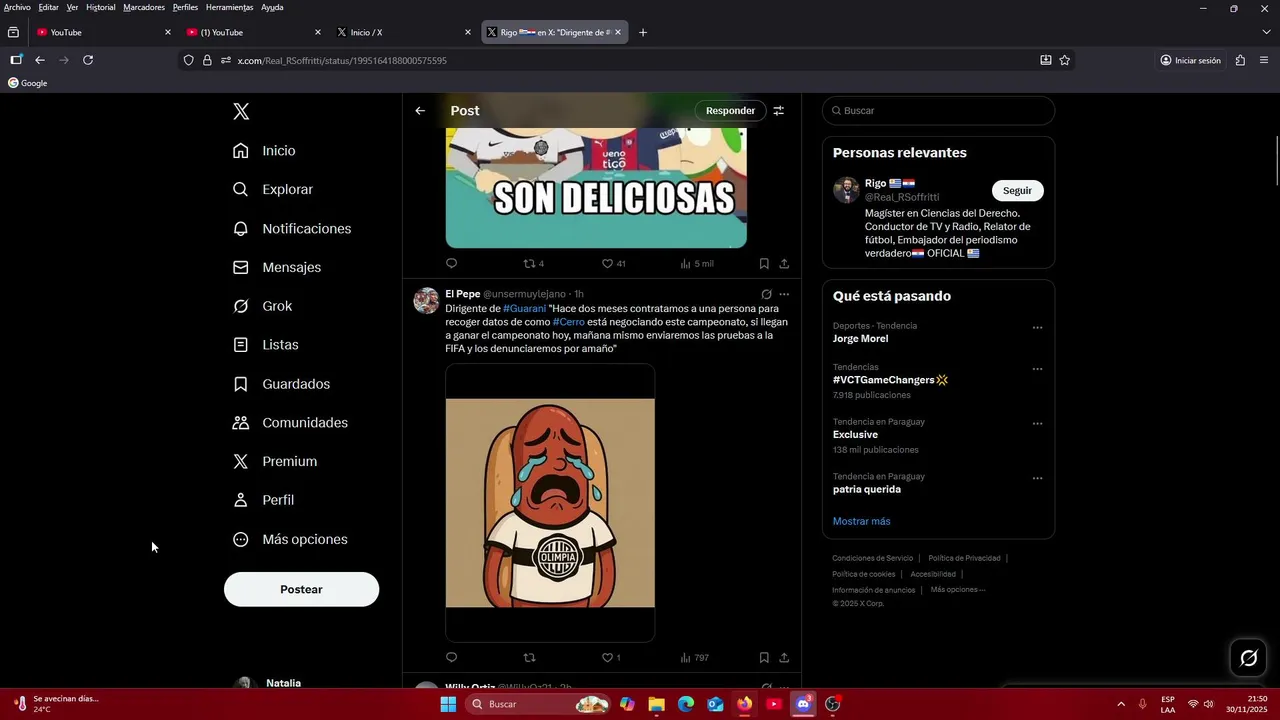
Task: Bookmark the SON DELICIOSAS post
Action: (x=764, y=264)
